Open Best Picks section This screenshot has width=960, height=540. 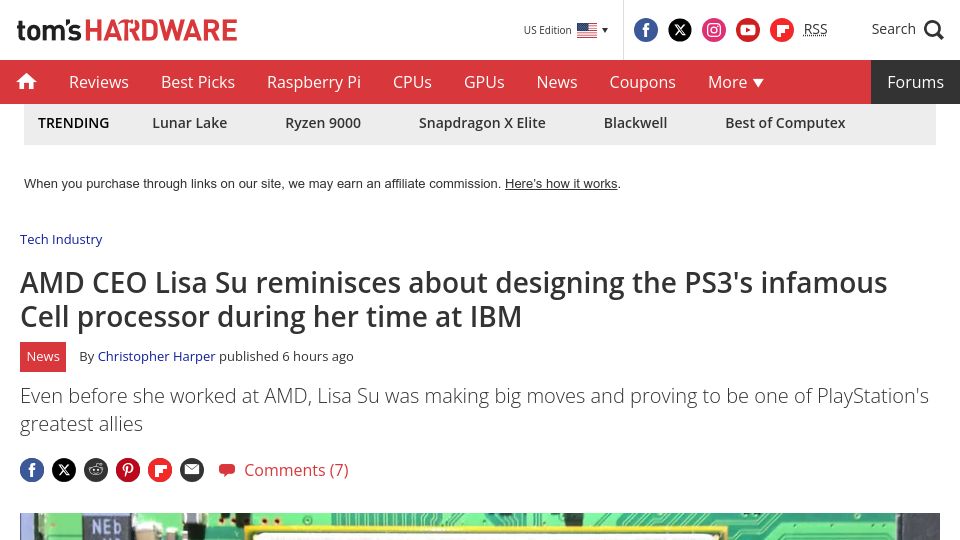(x=198, y=82)
